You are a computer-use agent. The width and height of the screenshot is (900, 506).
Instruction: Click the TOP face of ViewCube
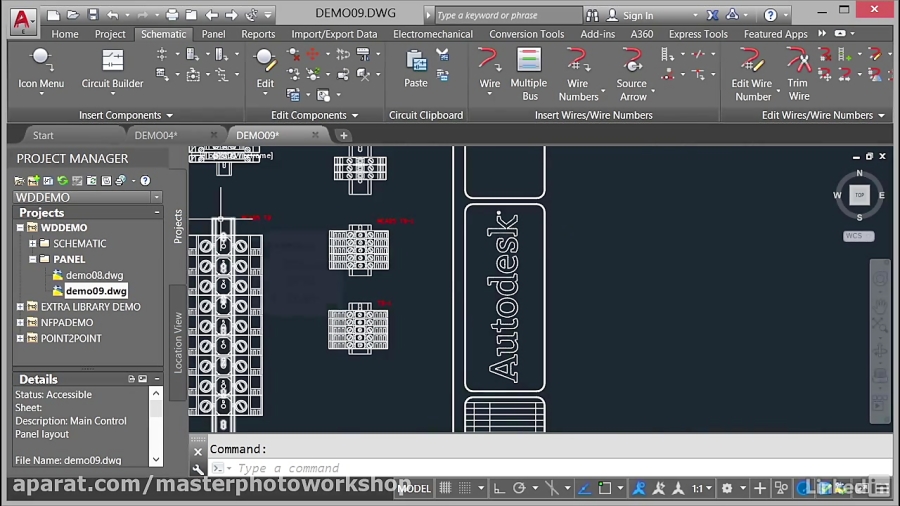coord(859,195)
